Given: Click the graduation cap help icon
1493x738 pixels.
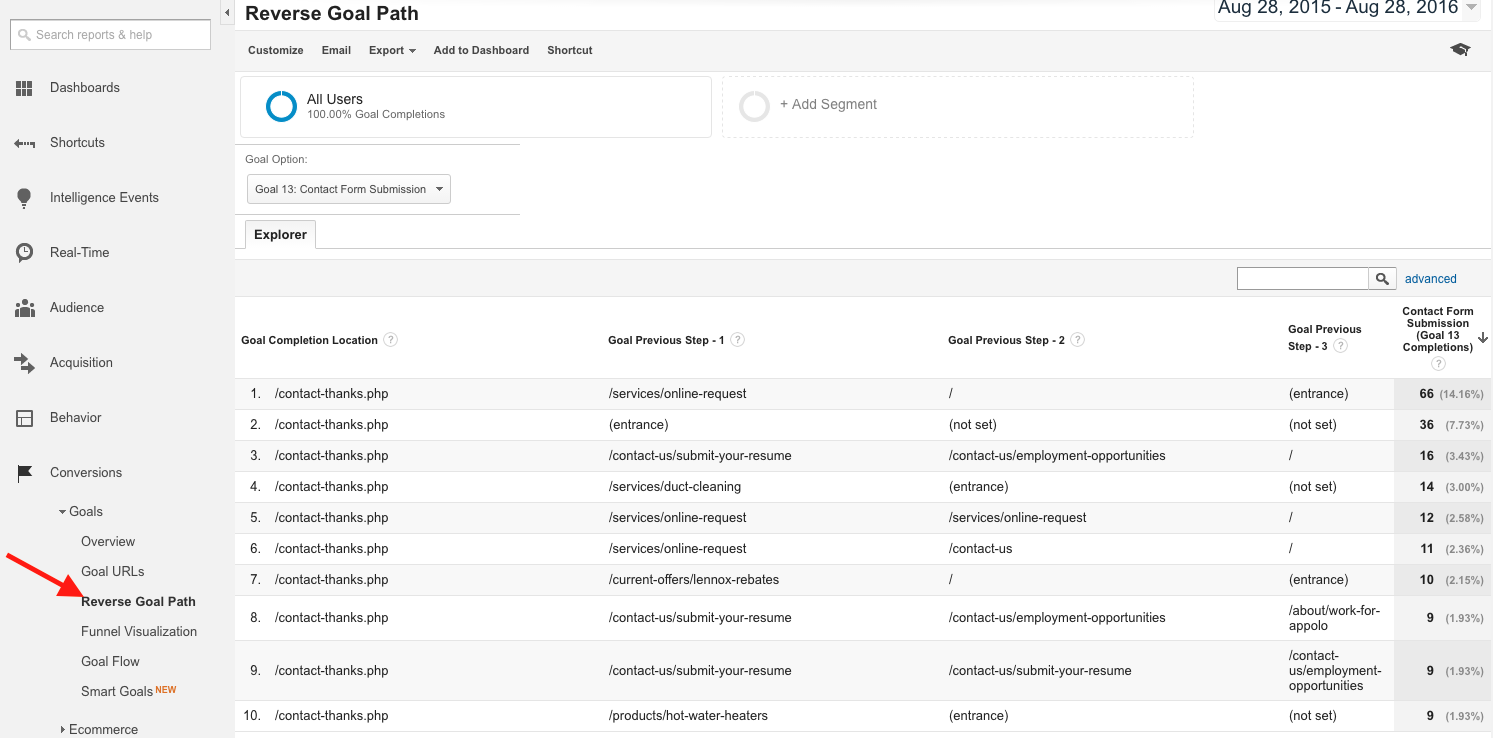Looking at the screenshot, I should tap(1460, 48).
